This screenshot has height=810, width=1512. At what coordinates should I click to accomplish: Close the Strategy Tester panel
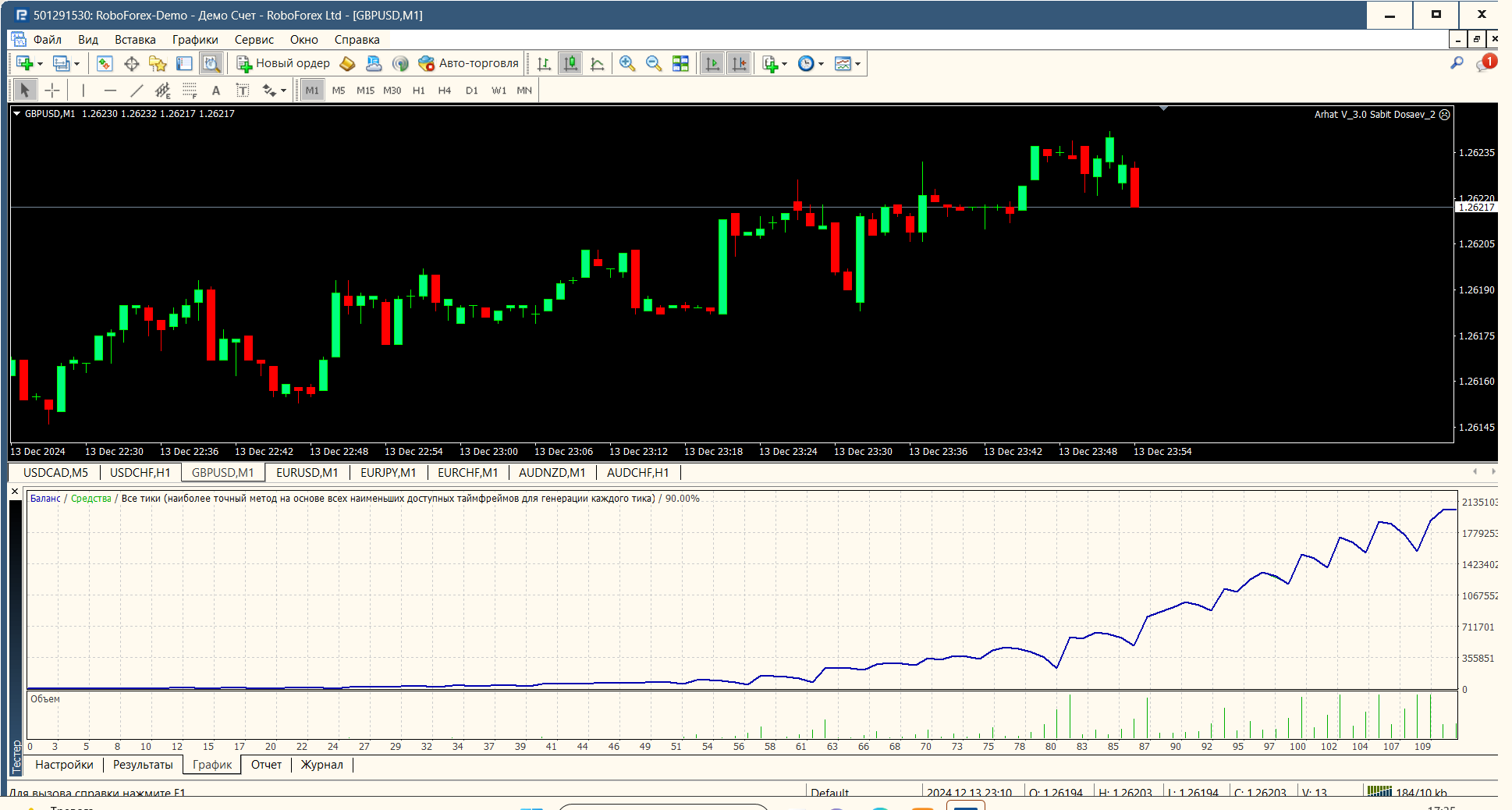(x=15, y=492)
